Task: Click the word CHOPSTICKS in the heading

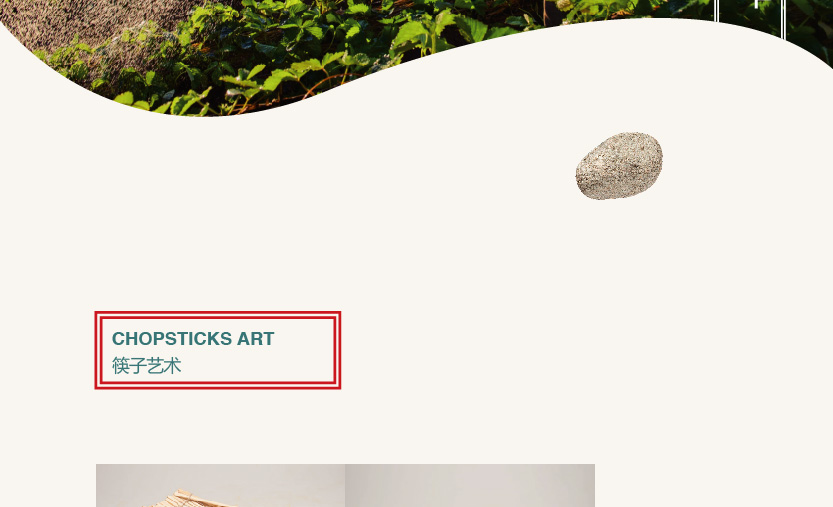Action: pyautogui.click(x=172, y=339)
